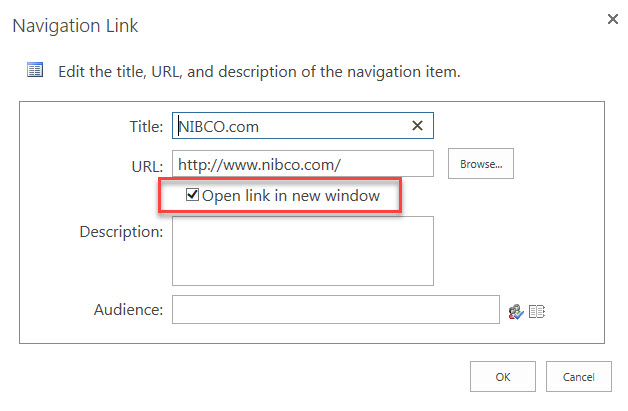
Task: Confirm with the OK button
Action: 503,377
